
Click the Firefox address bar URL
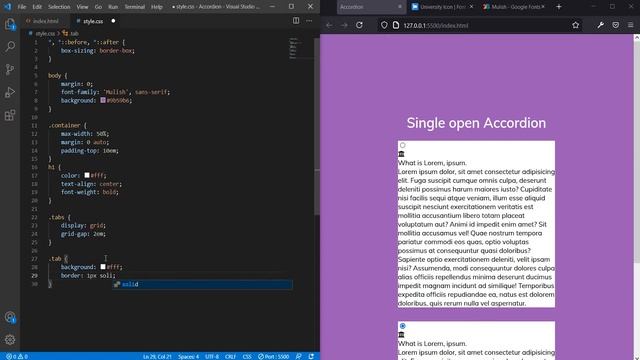(x=436, y=25)
